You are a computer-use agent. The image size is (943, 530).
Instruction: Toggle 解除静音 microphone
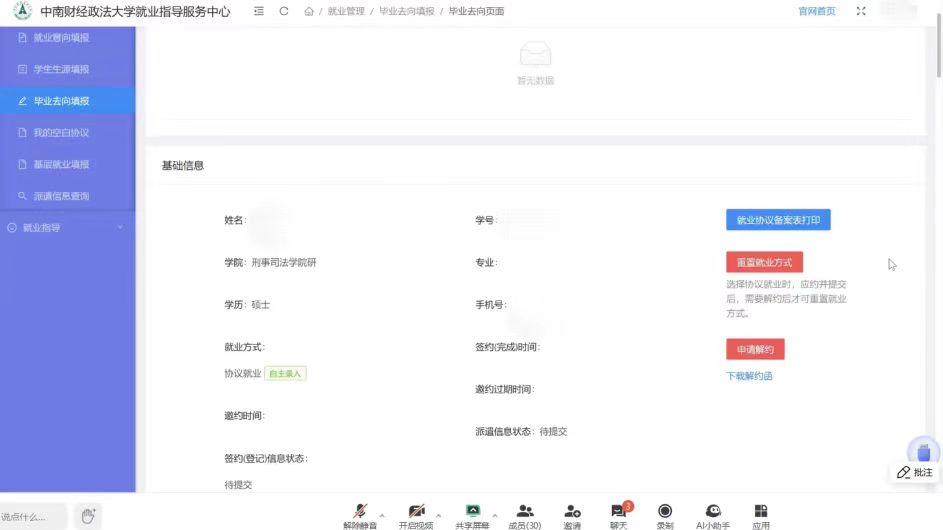360,516
